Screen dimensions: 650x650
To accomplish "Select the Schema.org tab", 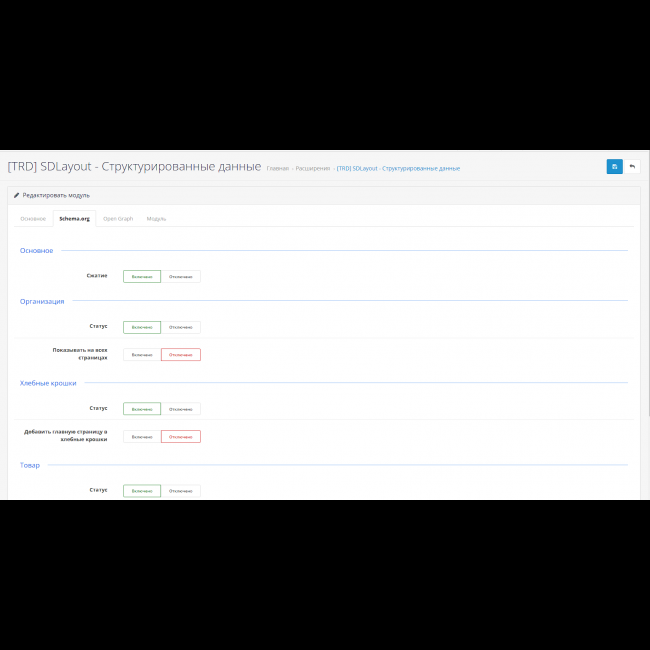I will [74, 218].
